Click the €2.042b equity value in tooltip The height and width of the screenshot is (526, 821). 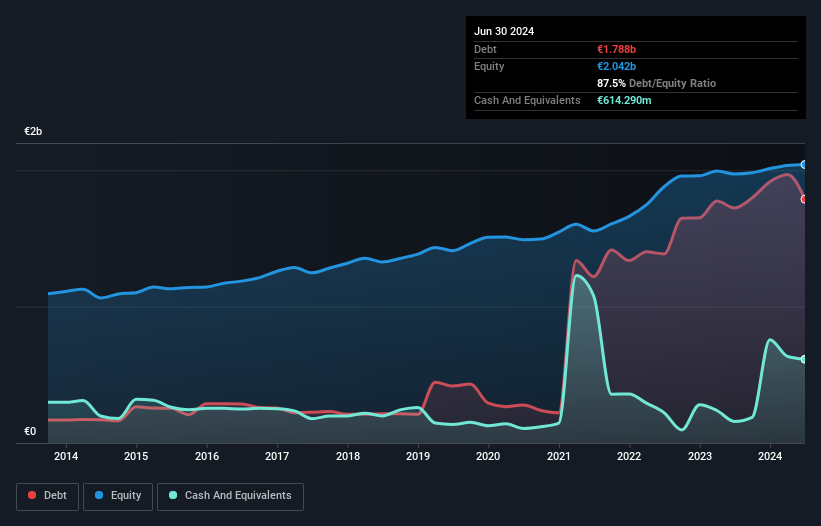coord(616,66)
